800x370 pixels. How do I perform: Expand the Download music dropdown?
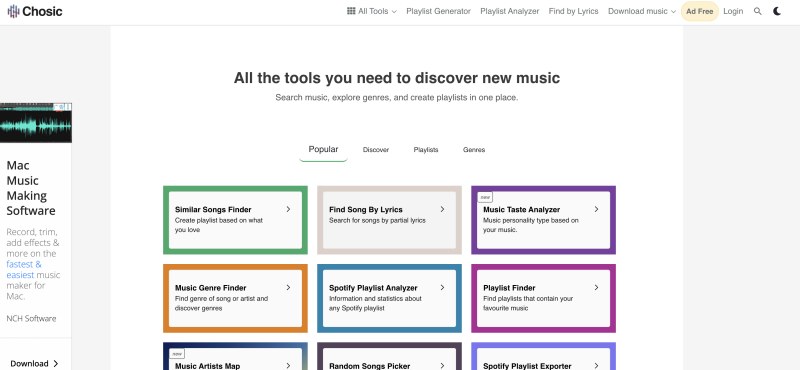[x=642, y=11]
